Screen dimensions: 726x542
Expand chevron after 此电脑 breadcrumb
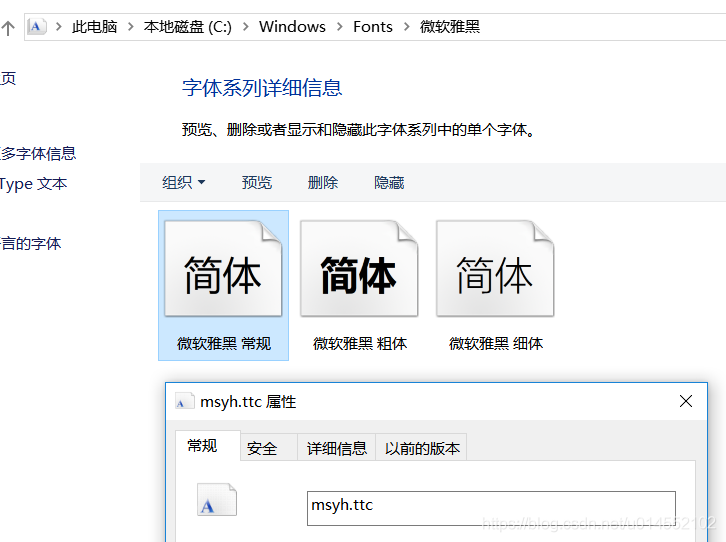pos(131,27)
